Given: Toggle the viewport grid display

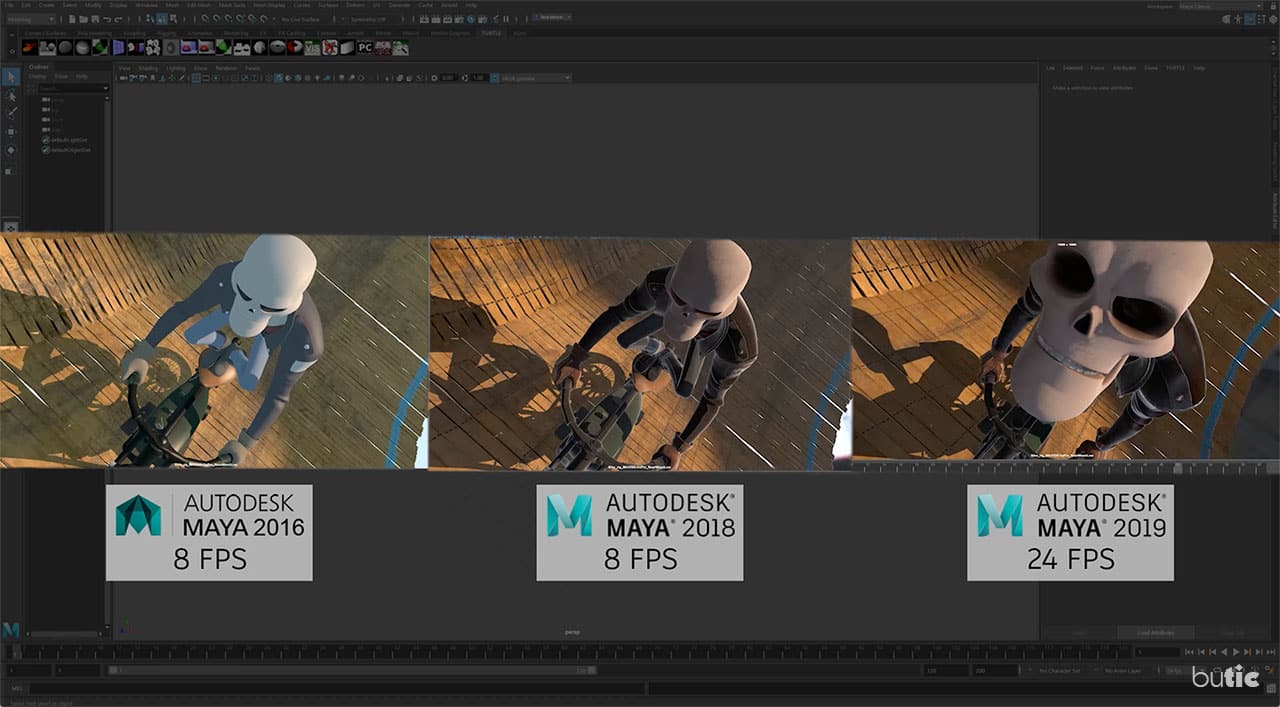Looking at the screenshot, I should point(196,77).
